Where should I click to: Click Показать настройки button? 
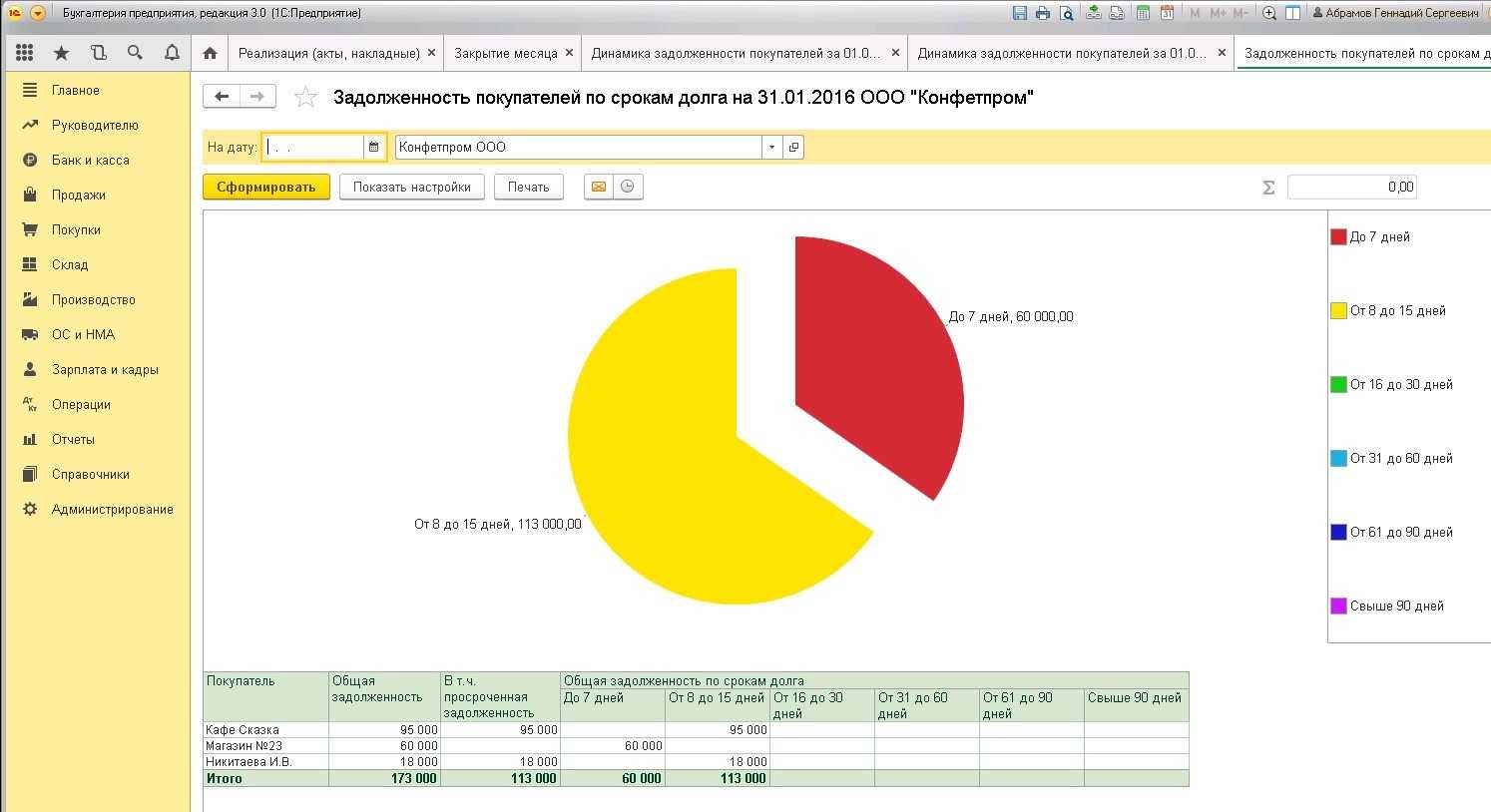click(x=411, y=187)
